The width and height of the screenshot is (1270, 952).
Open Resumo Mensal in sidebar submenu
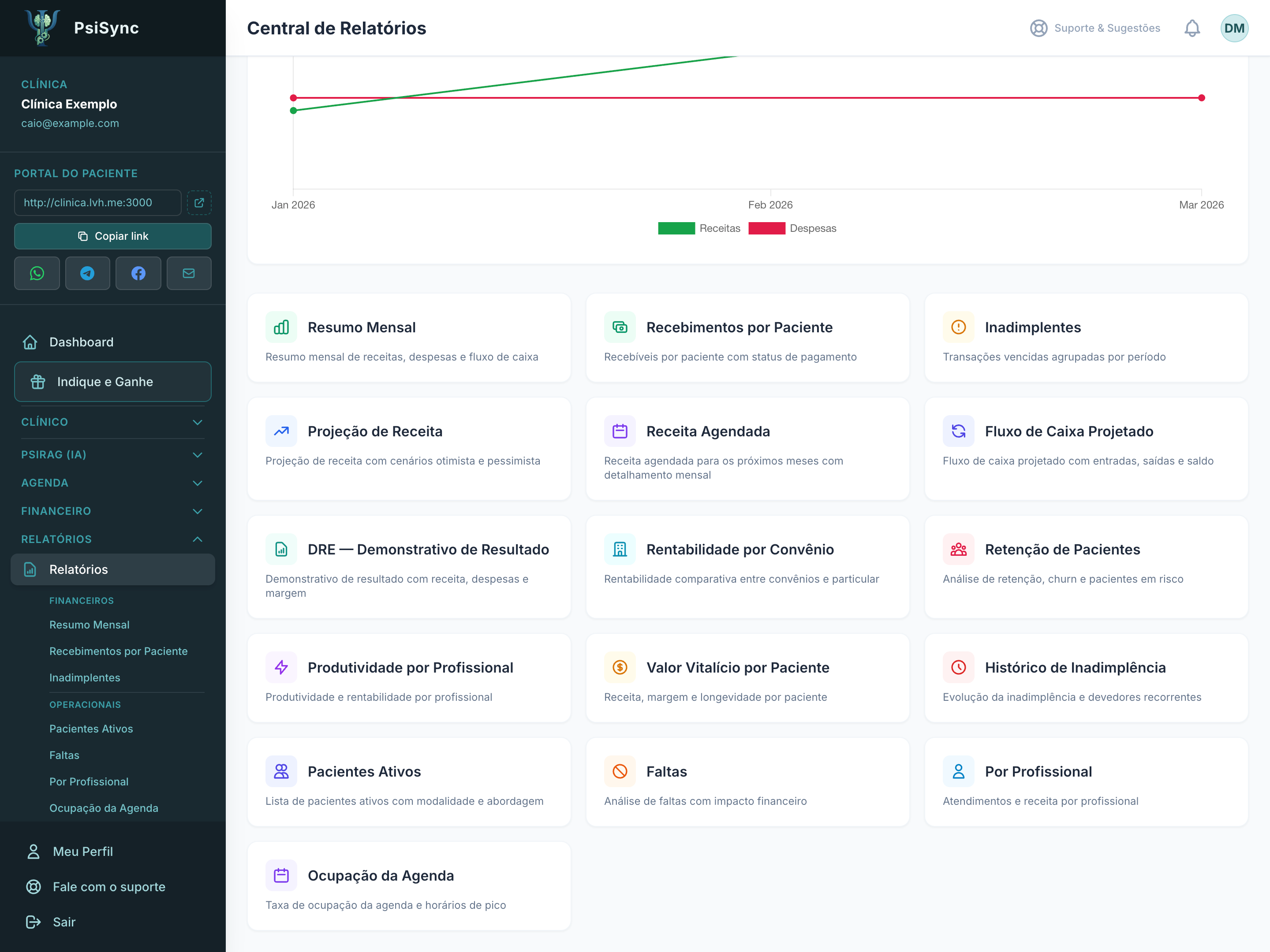(x=89, y=625)
